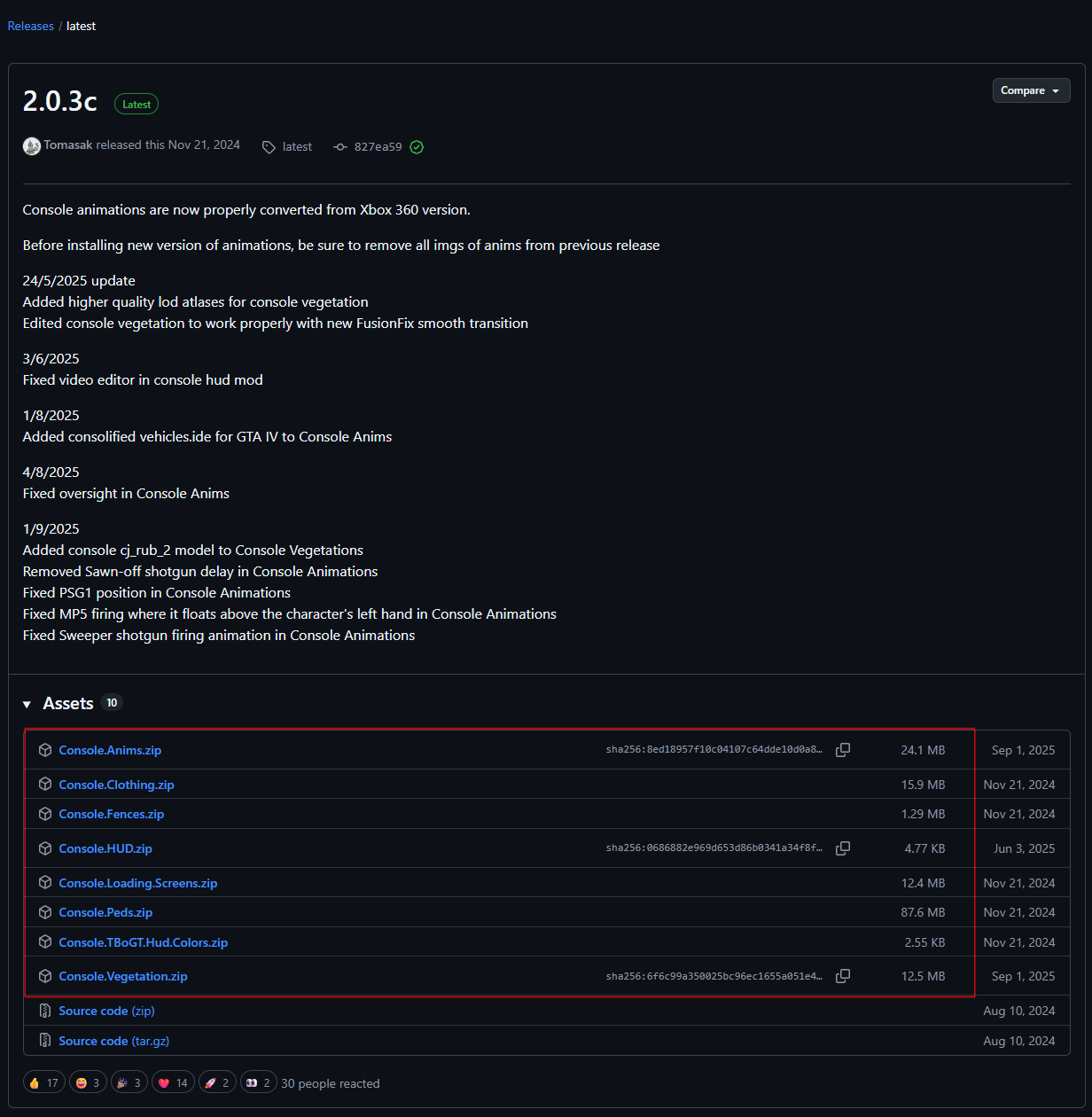The height and width of the screenshot is (1117, 1092).
Task: Open the Compare dropdown
Action: tap(1031, 90)
